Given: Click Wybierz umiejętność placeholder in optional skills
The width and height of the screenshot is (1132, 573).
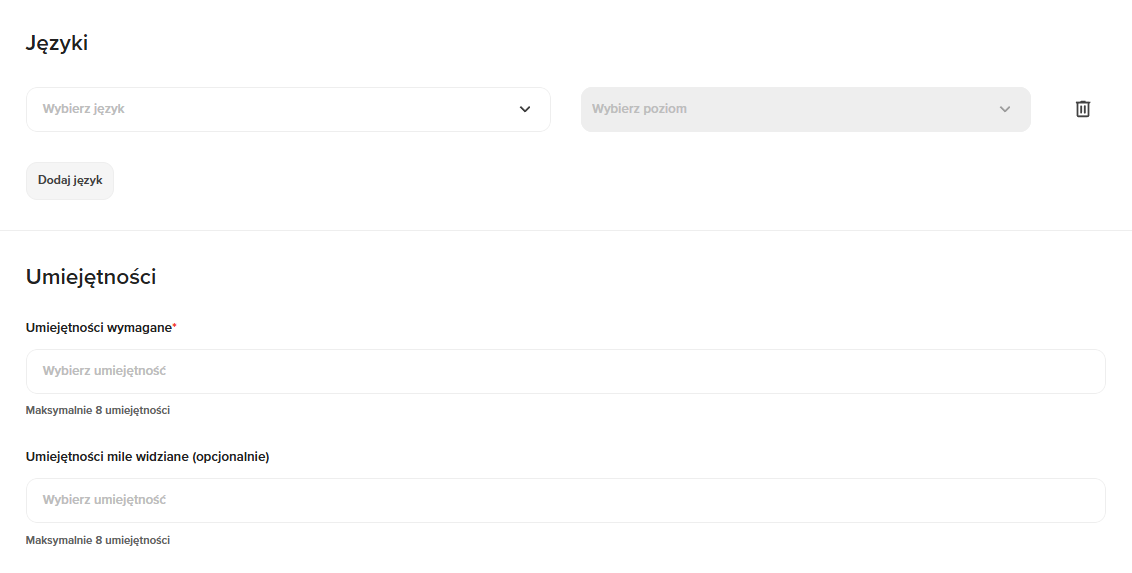Looking at the screenshot, I should [104, 500].
